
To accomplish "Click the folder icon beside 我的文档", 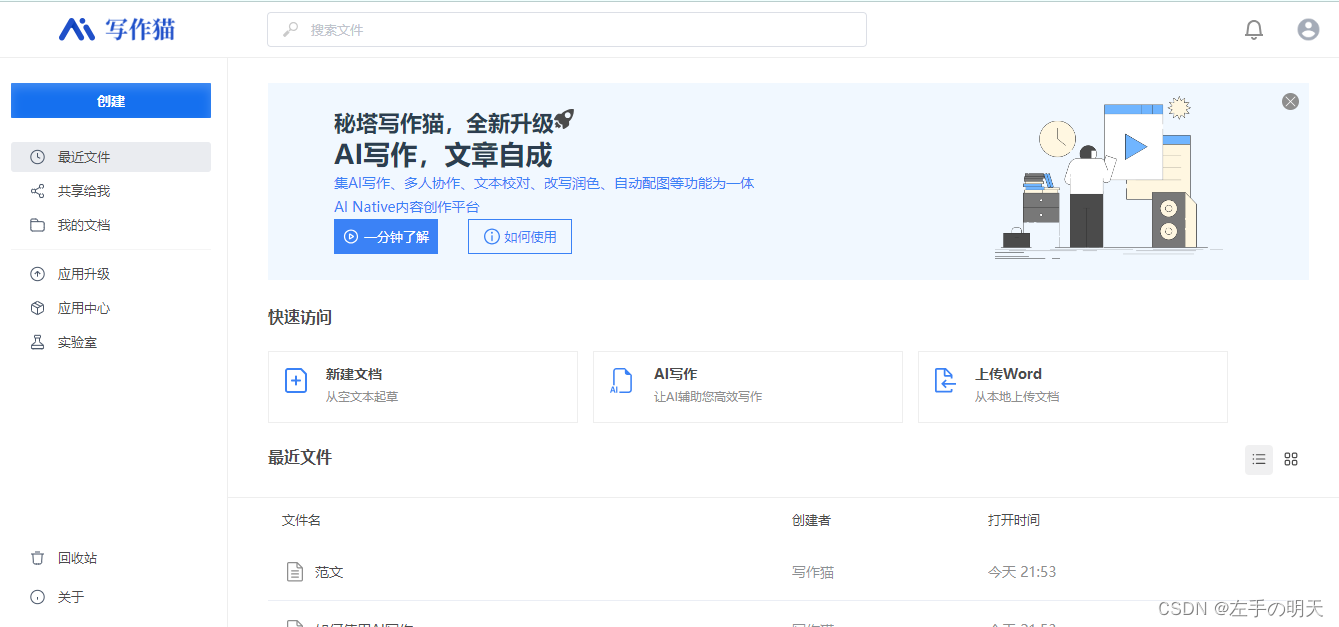I will 38,225.
